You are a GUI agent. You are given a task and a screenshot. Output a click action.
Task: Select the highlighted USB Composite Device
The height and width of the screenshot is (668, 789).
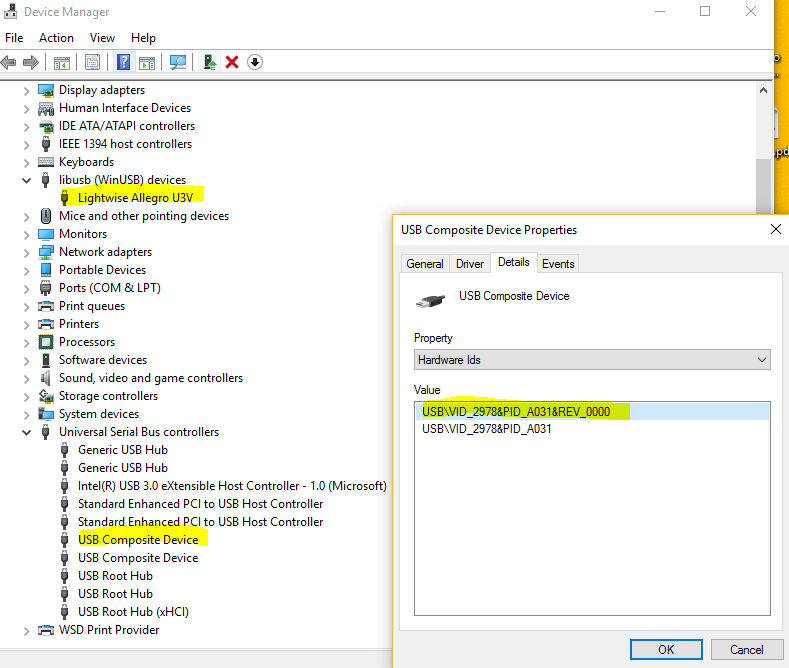click(138, 540)
